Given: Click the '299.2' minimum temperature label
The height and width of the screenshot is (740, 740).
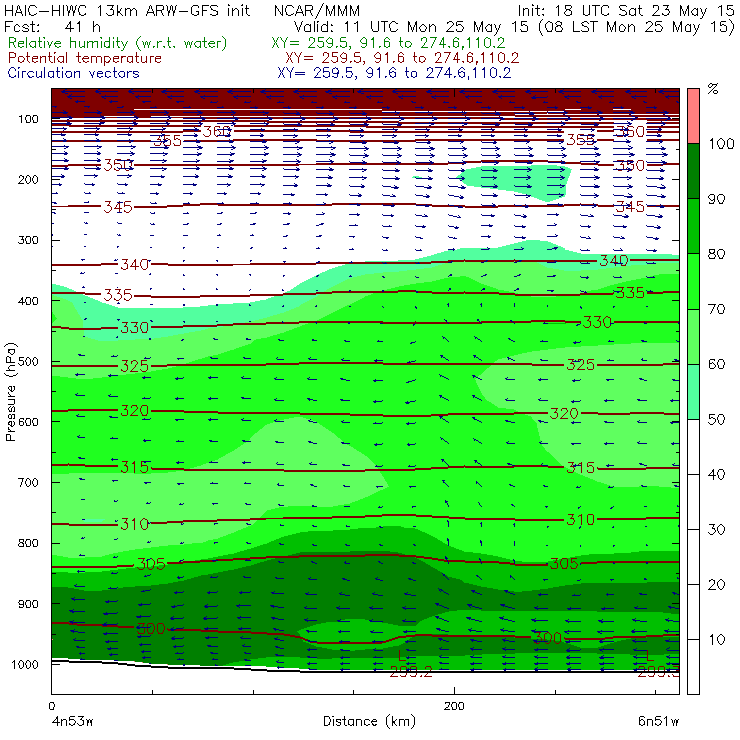Looking at the screenshot, I should click(x=411, y=672).
